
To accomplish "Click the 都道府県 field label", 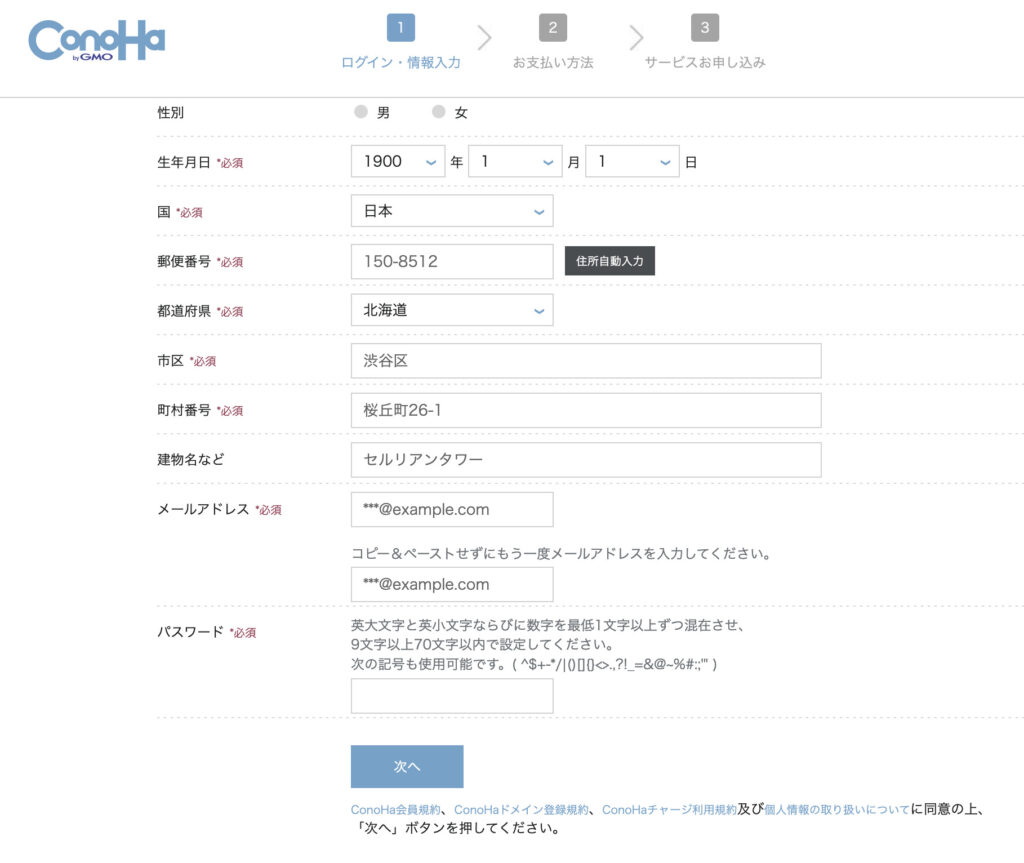I will coord(184,311).
